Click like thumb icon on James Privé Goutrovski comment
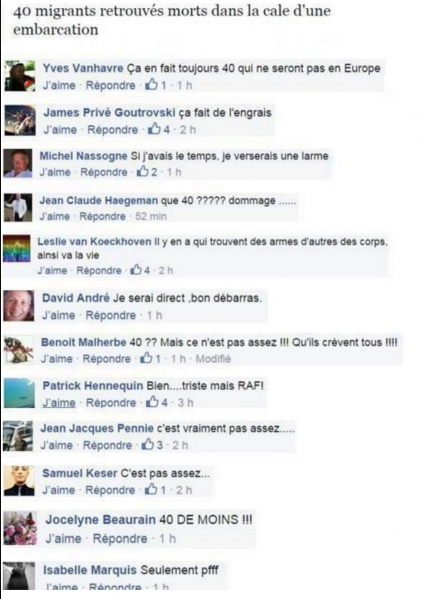Screen dimensions: 422x599 coord(154,129)
